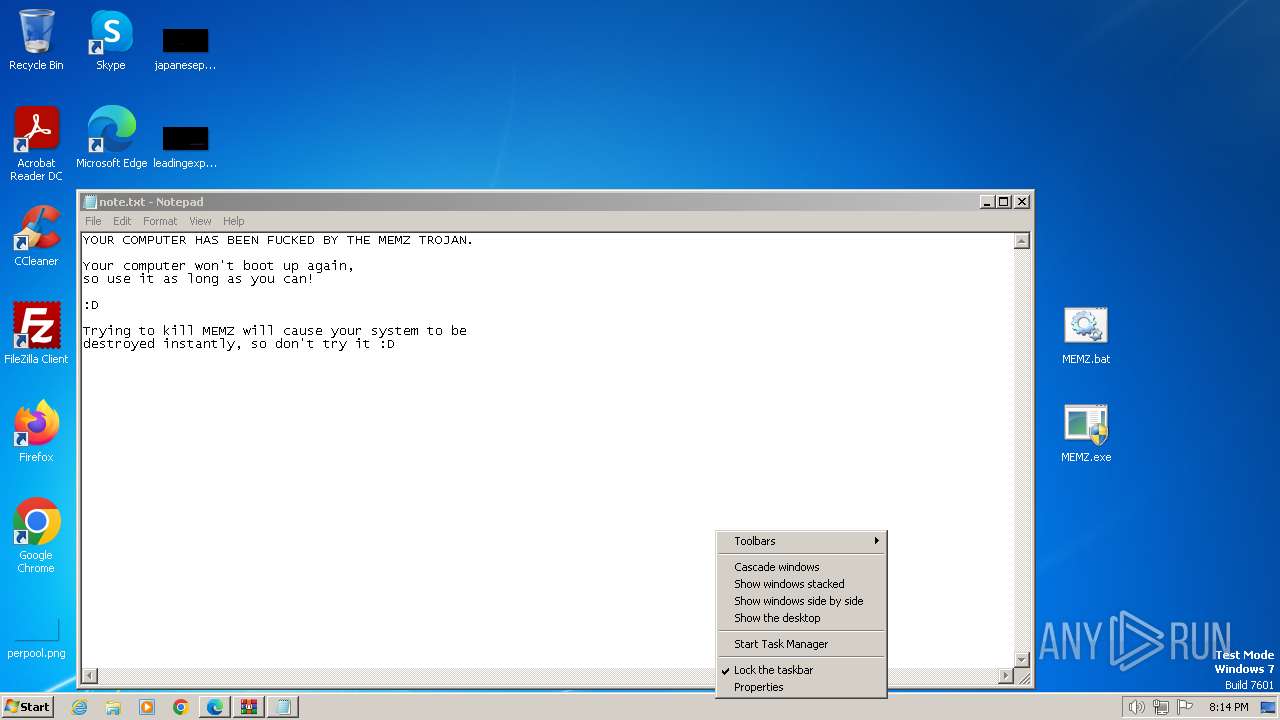The height and width of the screenshot is (720, 1280).
Task: Switch to the Notepad taskbar button
Action: [283, 707]
